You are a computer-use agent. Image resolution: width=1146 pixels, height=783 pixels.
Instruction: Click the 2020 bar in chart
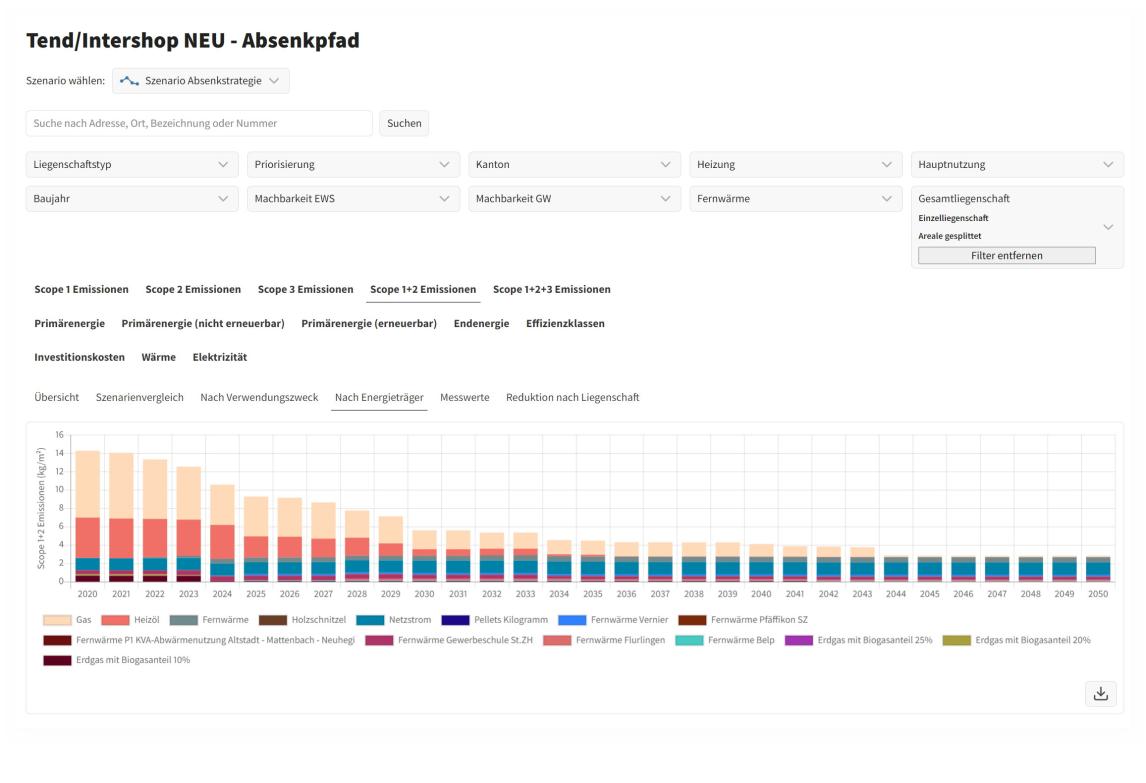pyautogui.click(x=88, y=516)
